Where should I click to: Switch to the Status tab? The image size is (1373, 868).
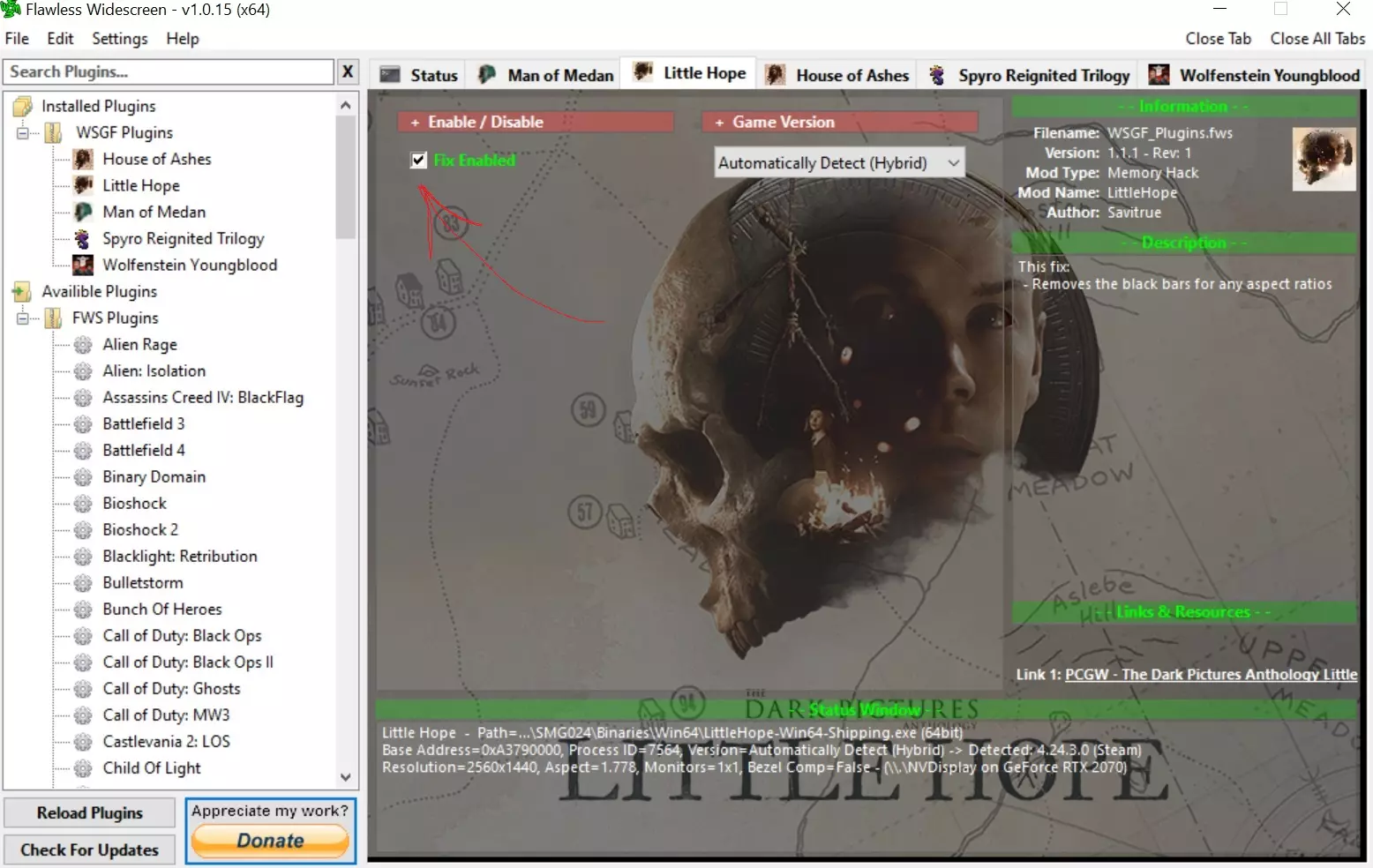click(419, 75)
